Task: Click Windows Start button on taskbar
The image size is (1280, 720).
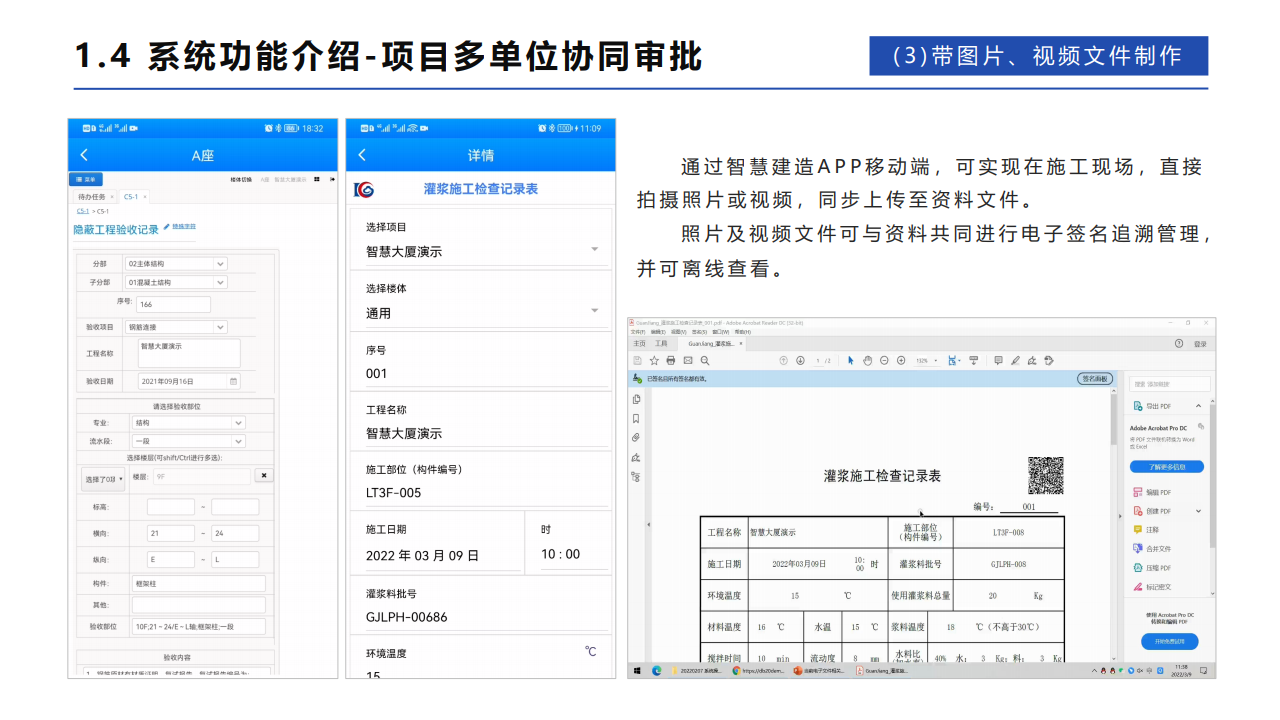Action: [637, 671]
